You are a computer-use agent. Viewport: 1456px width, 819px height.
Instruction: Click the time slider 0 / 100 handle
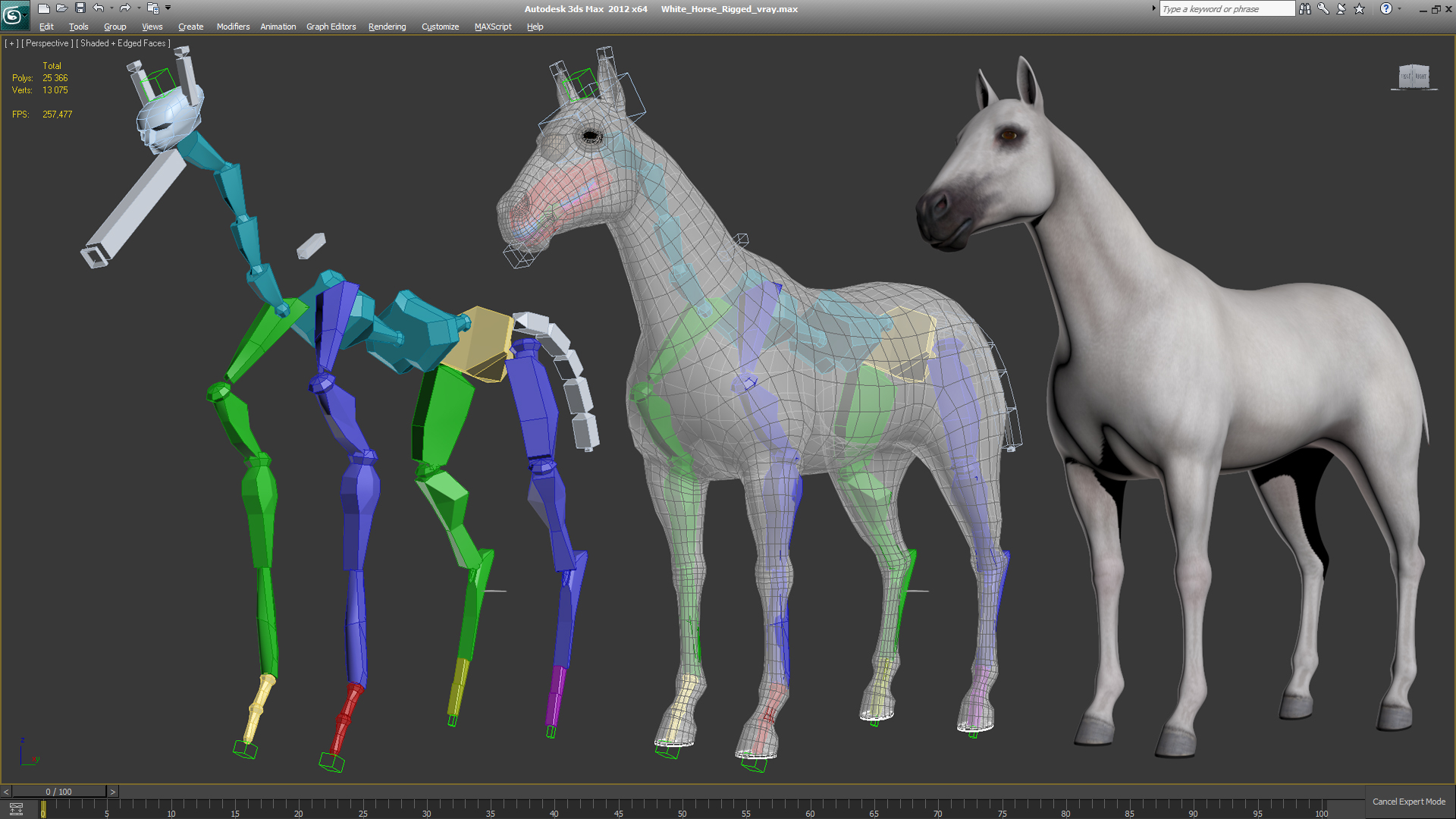59,792
